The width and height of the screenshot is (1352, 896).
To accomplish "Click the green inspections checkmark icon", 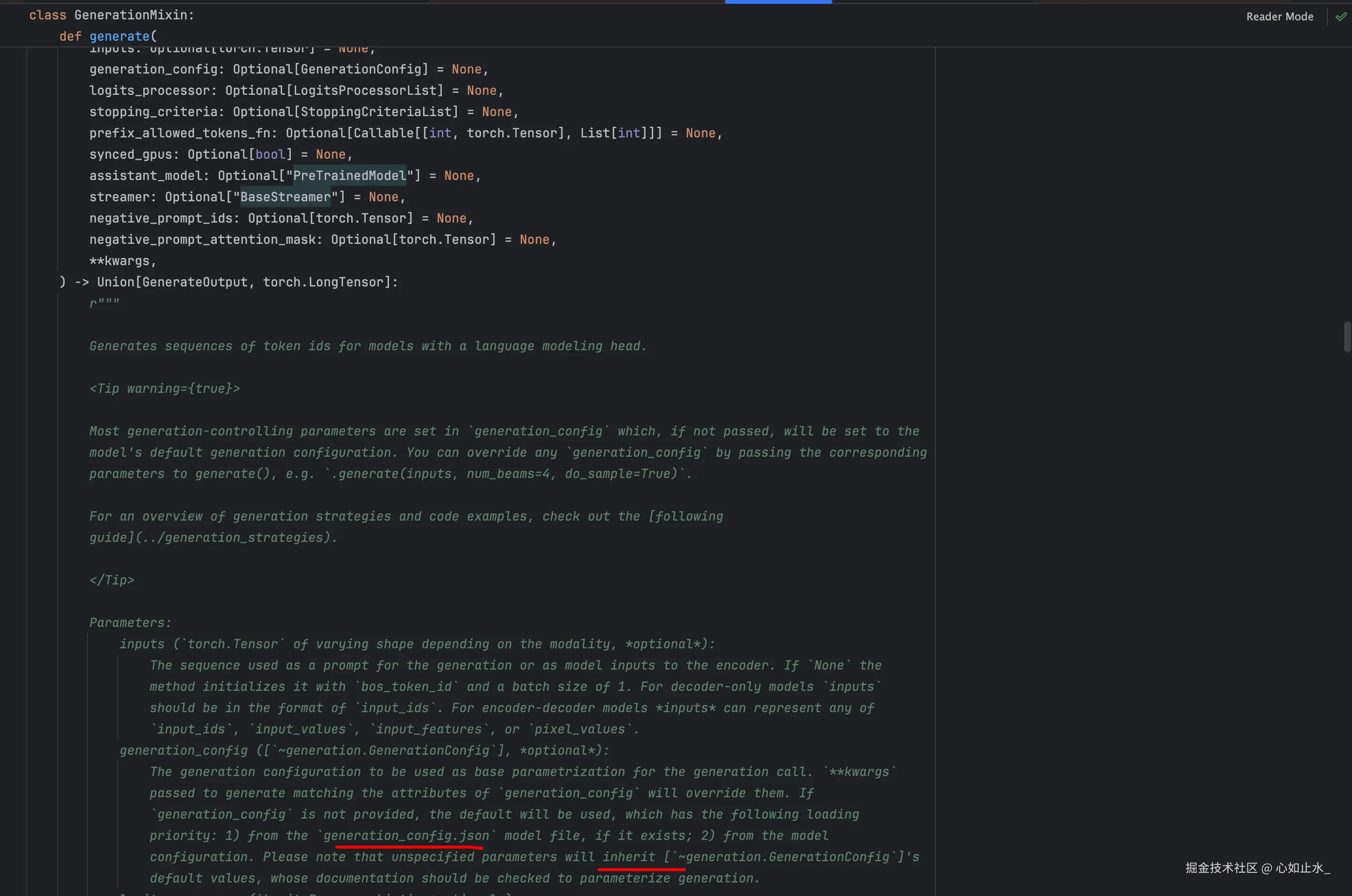I will click(1340, 16).
